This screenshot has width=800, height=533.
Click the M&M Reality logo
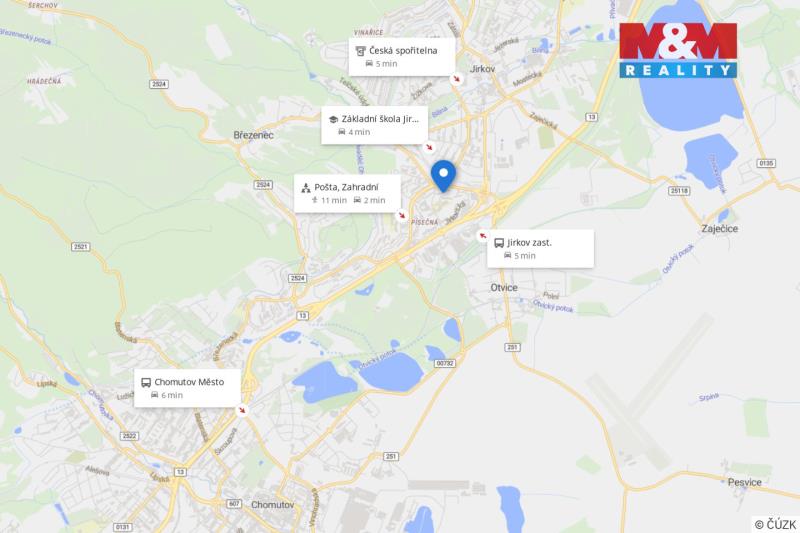(x=678, y=50)
